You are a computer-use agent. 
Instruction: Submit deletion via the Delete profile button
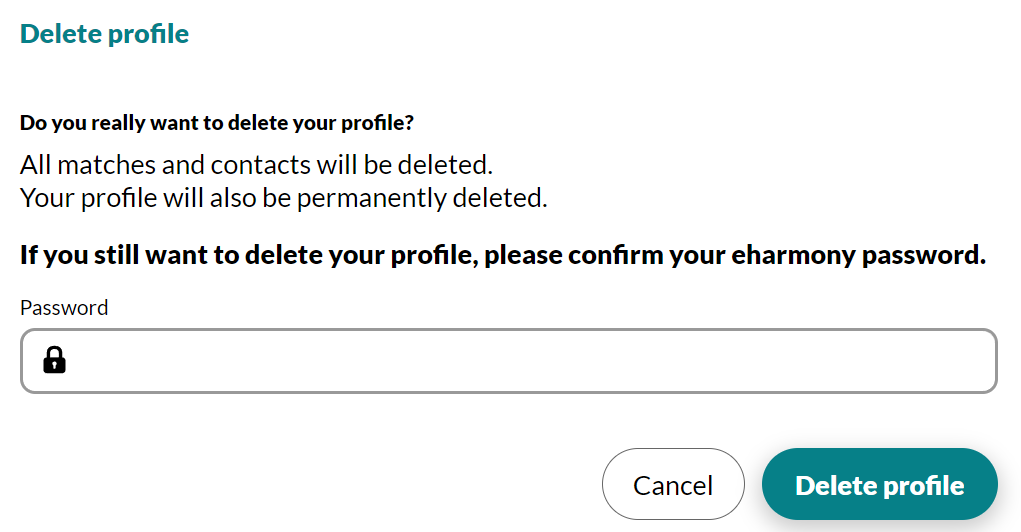[879, 484]
